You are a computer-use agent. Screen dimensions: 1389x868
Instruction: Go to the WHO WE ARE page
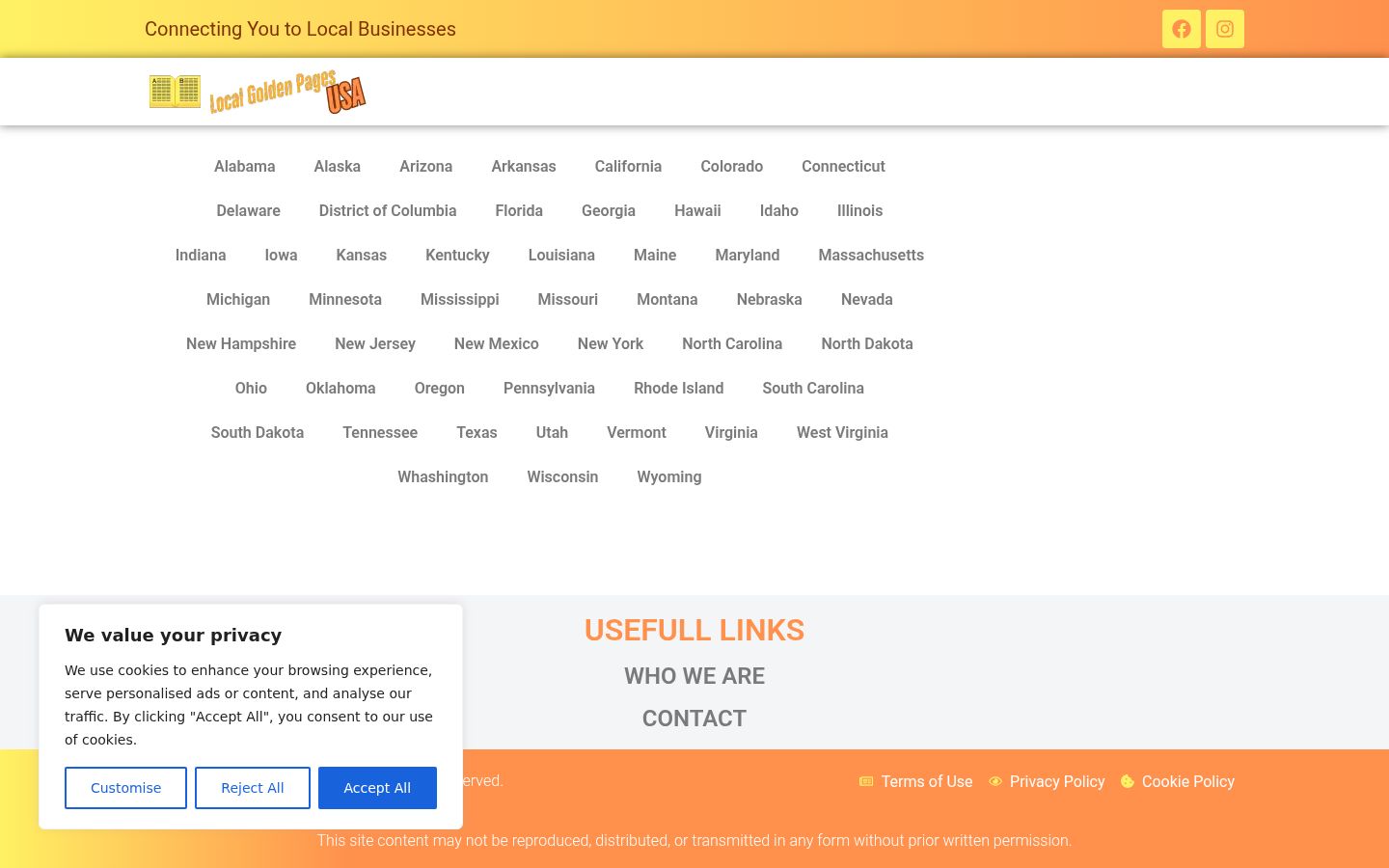pyautogui.click(x=694, y=676)
